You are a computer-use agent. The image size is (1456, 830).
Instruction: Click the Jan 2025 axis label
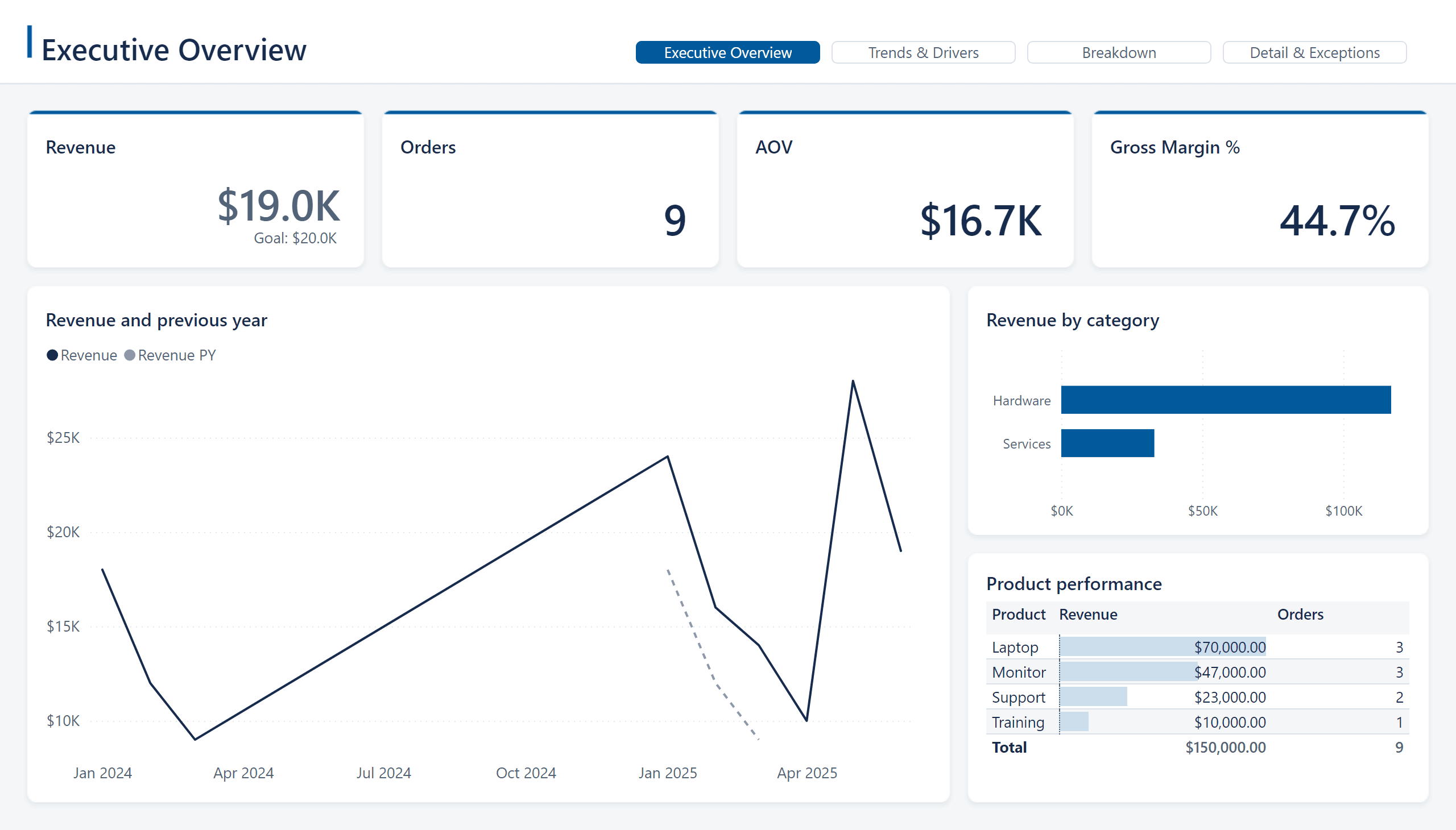coord(667,773)
